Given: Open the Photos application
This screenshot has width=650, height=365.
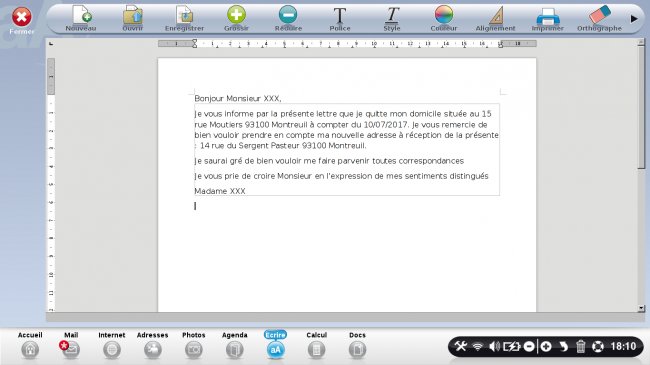Looking at the screenshot, I should point(194,345).
